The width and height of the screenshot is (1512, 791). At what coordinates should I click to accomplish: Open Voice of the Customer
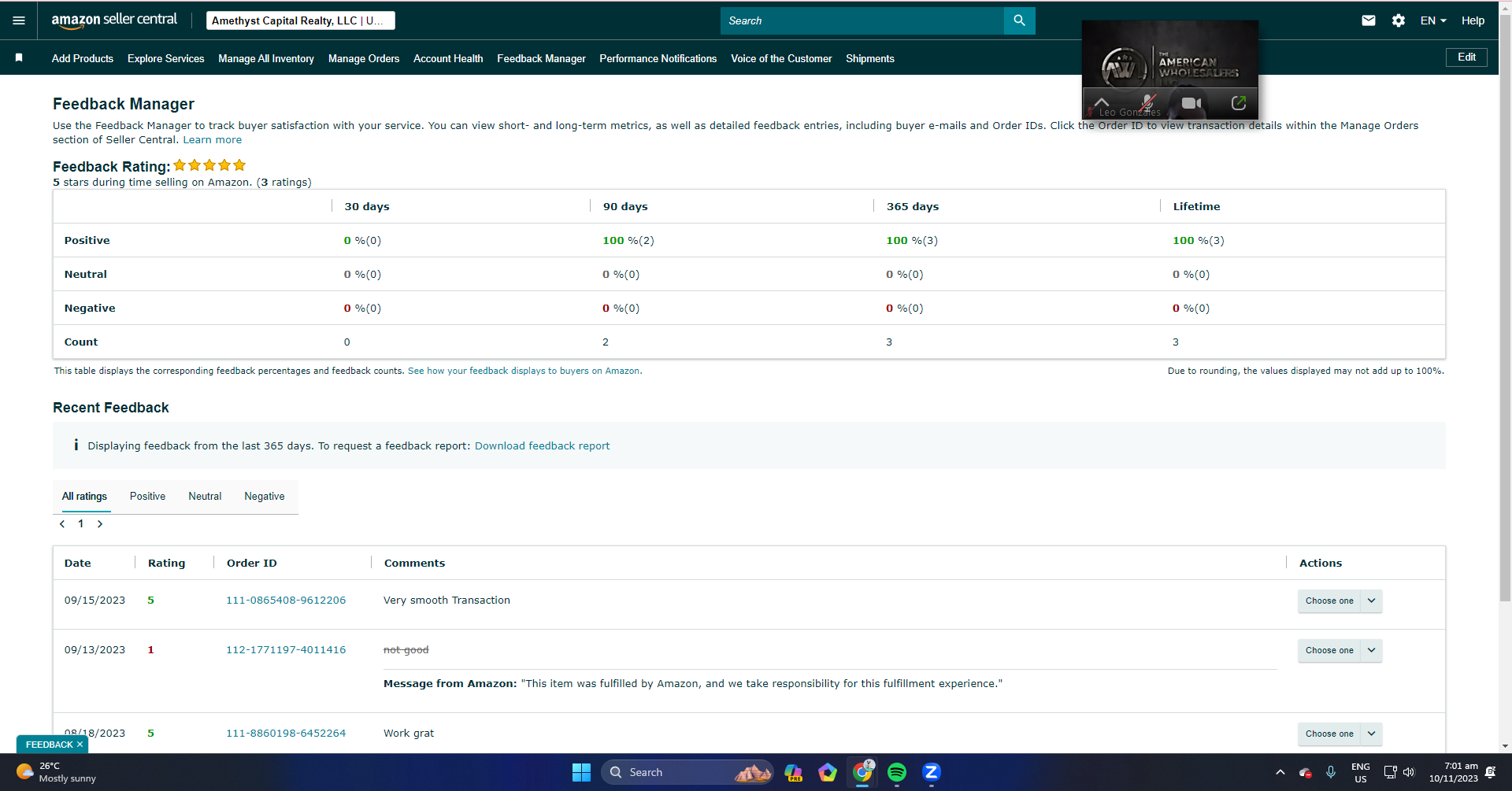781,58
